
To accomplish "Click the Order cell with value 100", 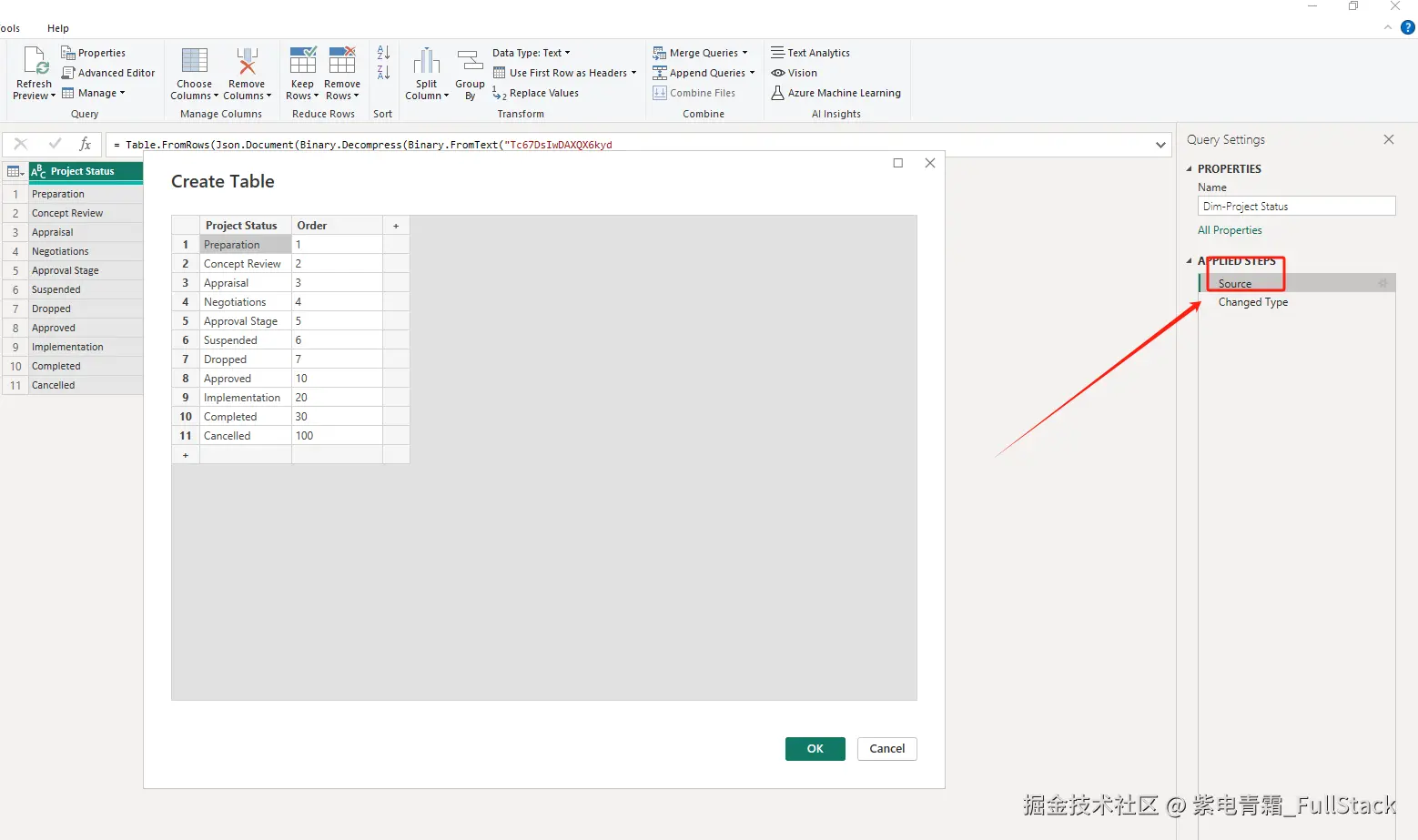I will pyautogui.click(x=337, y=436).
